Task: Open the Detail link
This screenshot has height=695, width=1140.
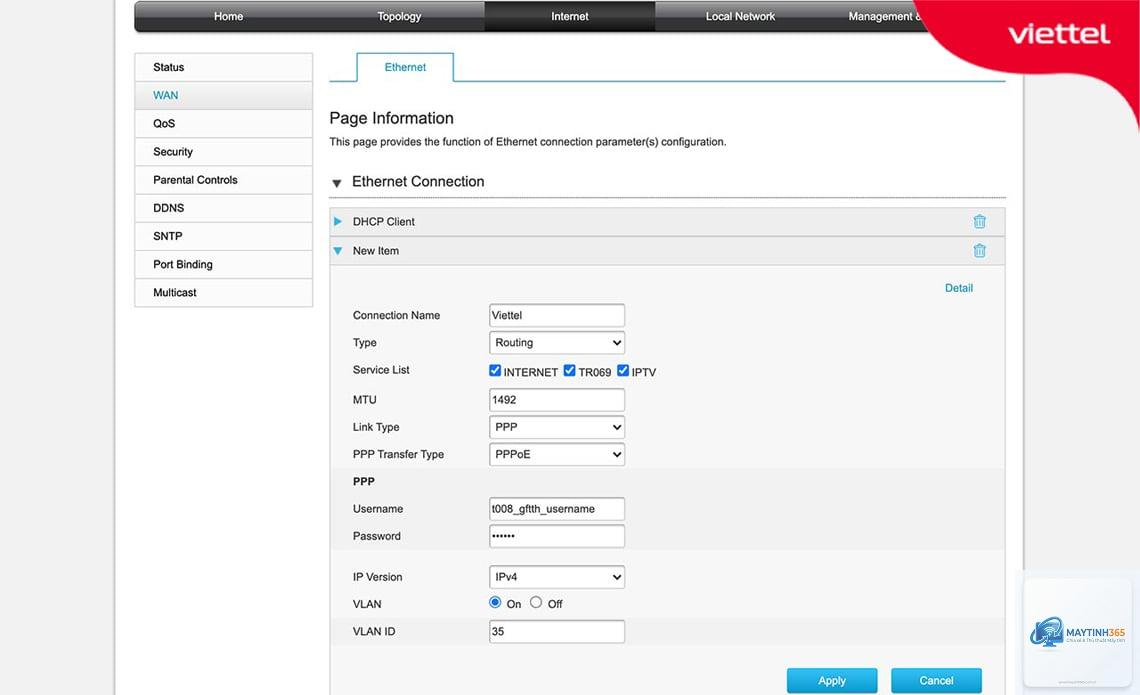Action: (x=958, y=288)
